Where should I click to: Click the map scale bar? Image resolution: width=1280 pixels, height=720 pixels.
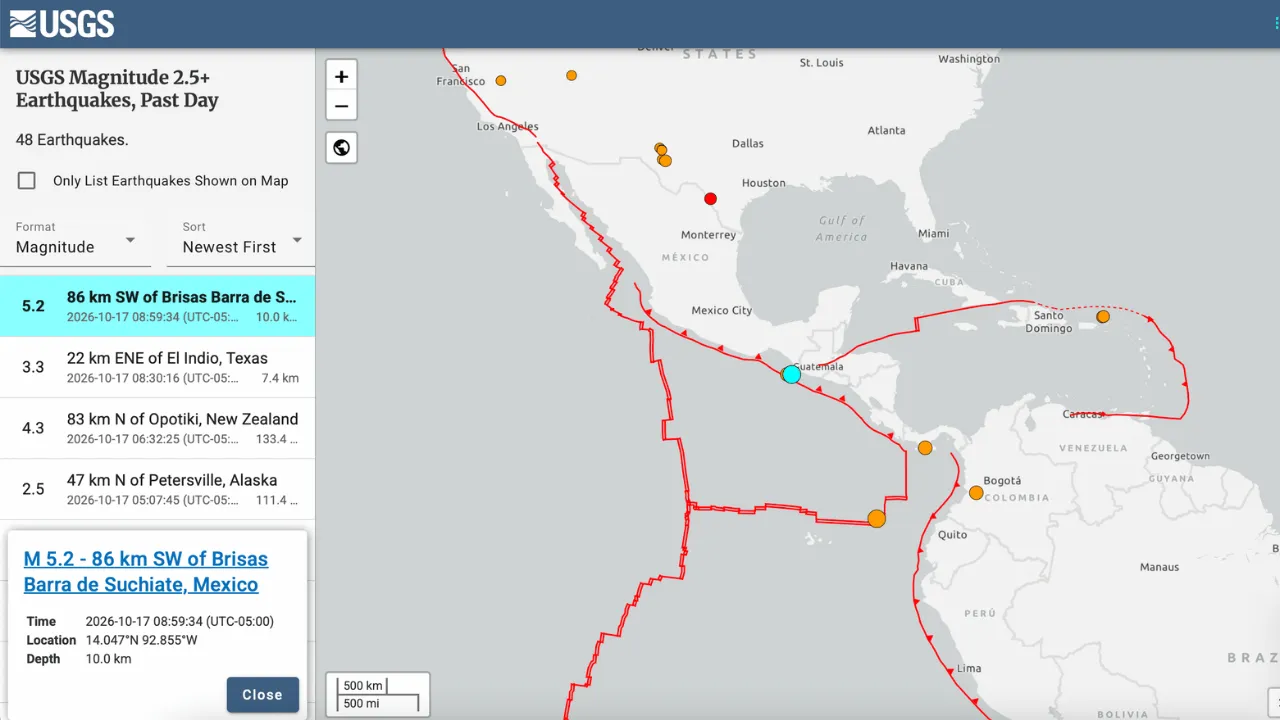pyautogui.click(x=378, y=694)
